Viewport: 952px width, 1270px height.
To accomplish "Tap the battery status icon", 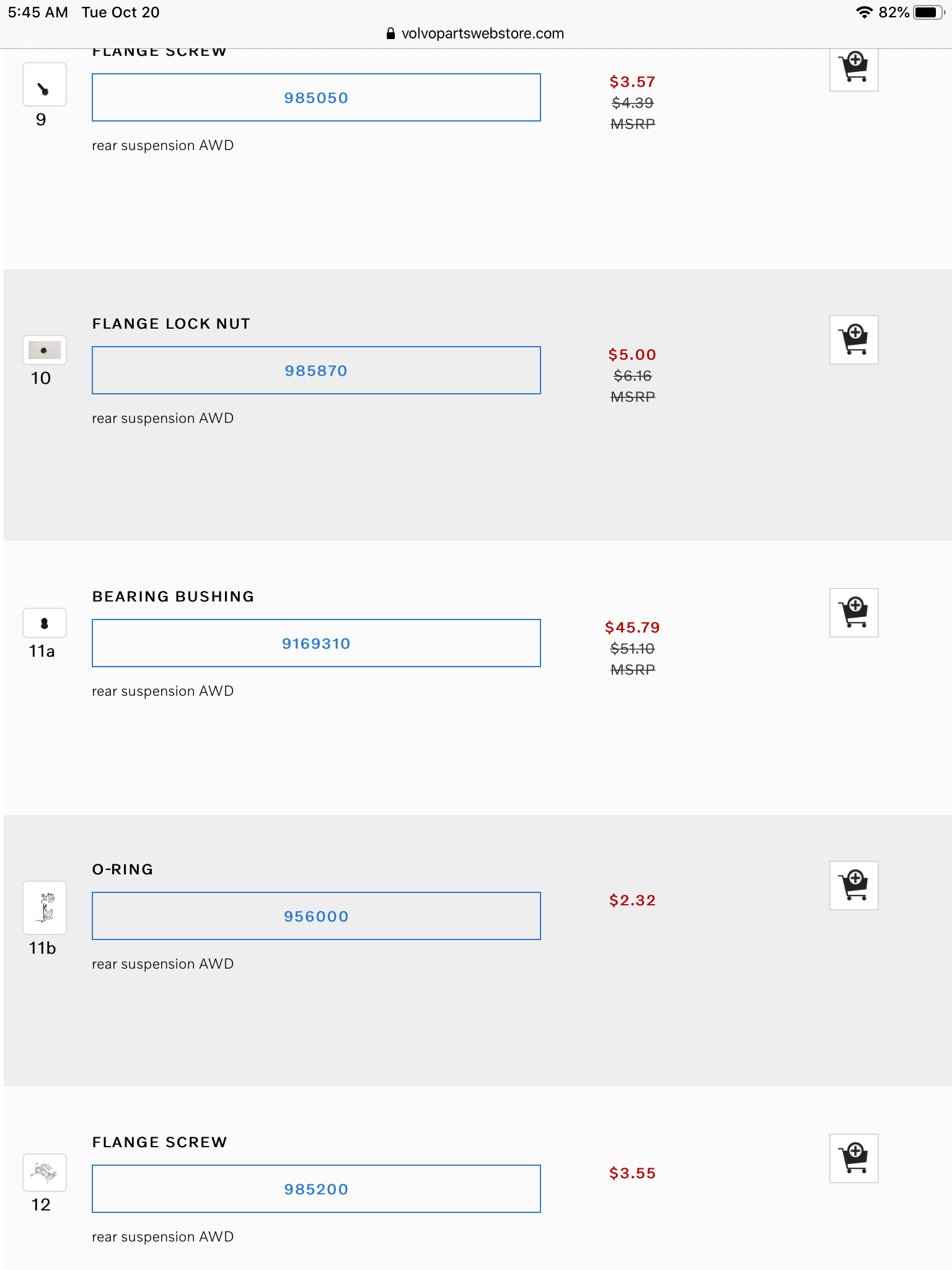I will tap(928, 12).
